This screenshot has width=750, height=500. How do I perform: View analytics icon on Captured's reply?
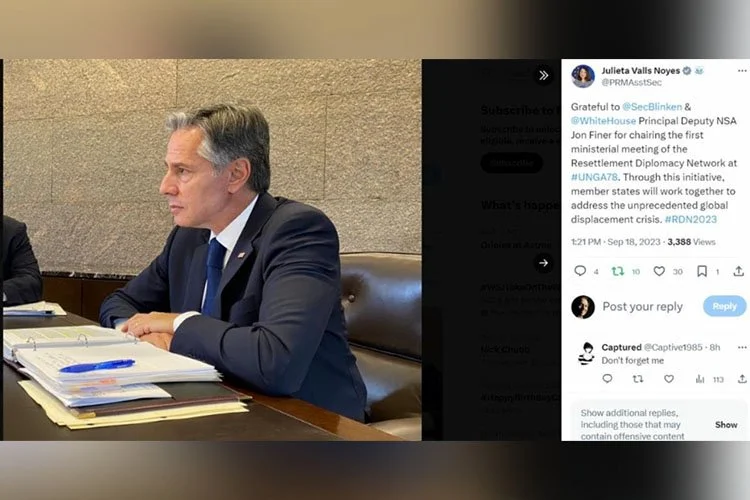tap(700, 379)
